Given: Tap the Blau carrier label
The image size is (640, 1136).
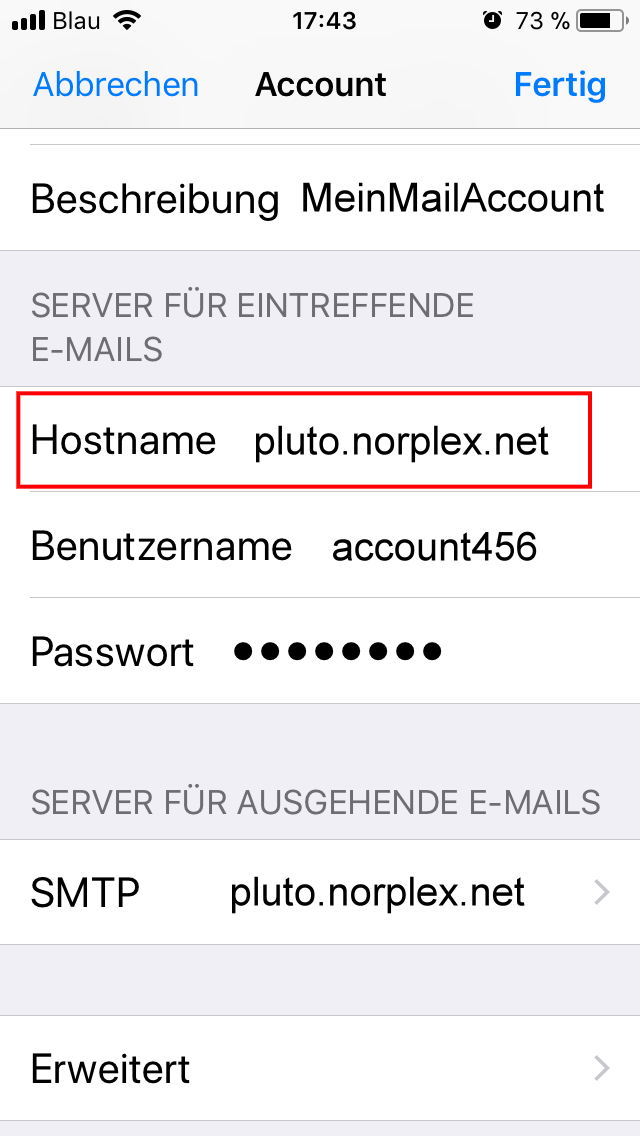Looking at the screenshot, I should point(77,21).
